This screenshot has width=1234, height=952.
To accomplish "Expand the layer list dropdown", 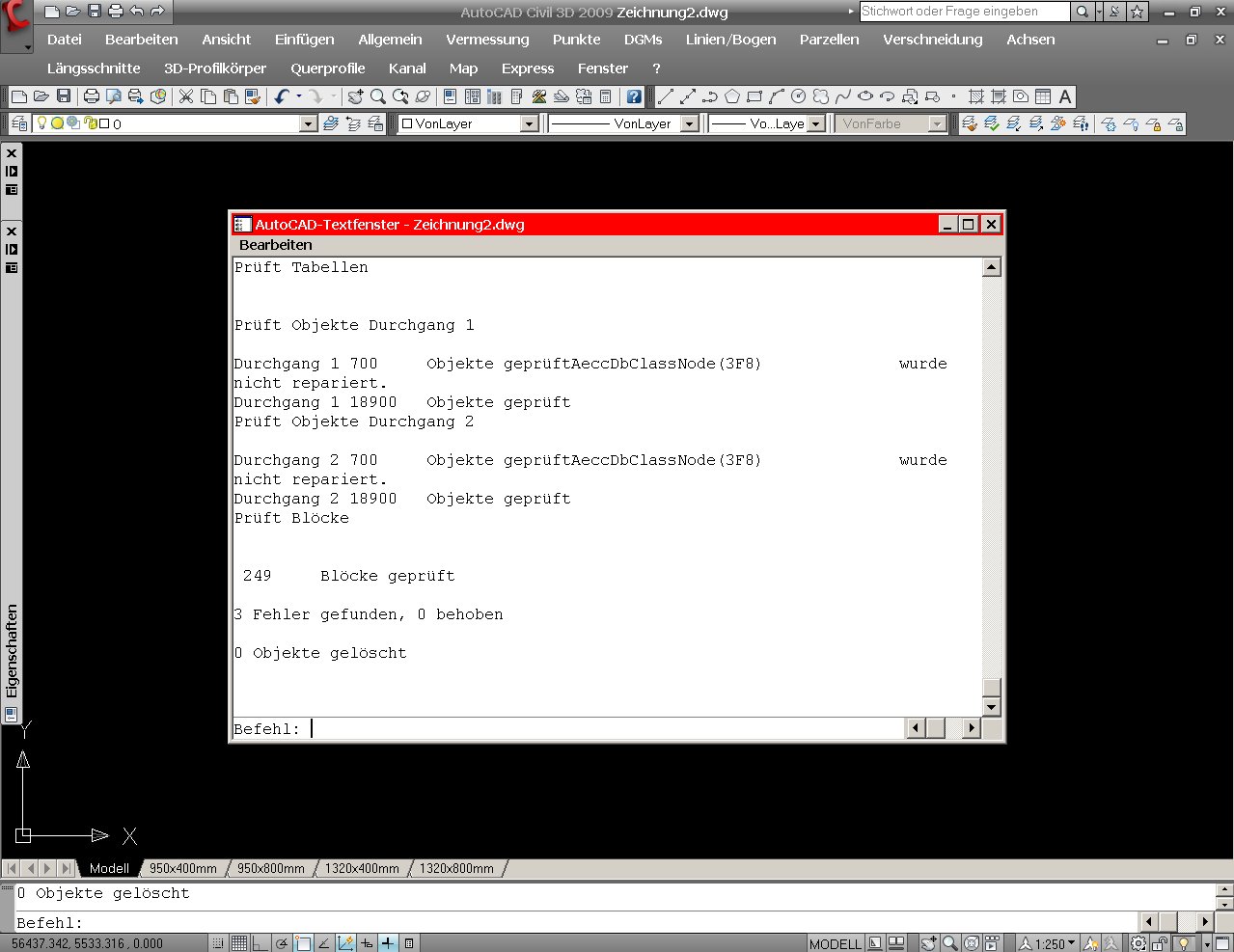I will click(308, 123).
